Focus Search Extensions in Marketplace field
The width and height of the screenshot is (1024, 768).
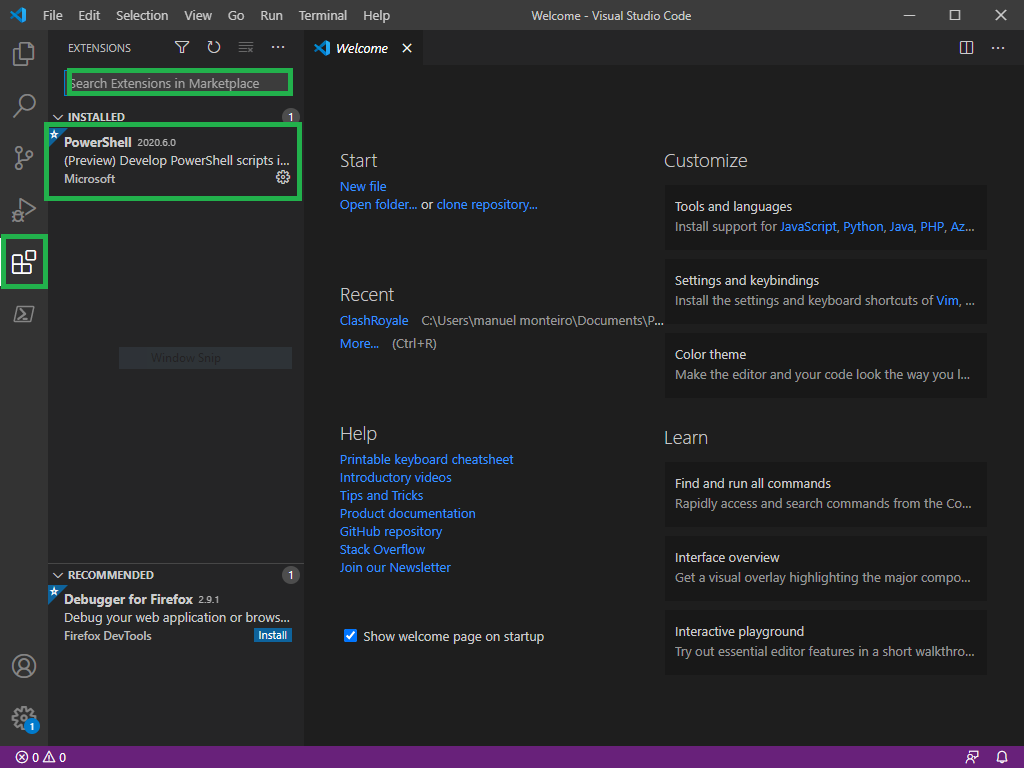coord(178,83)
